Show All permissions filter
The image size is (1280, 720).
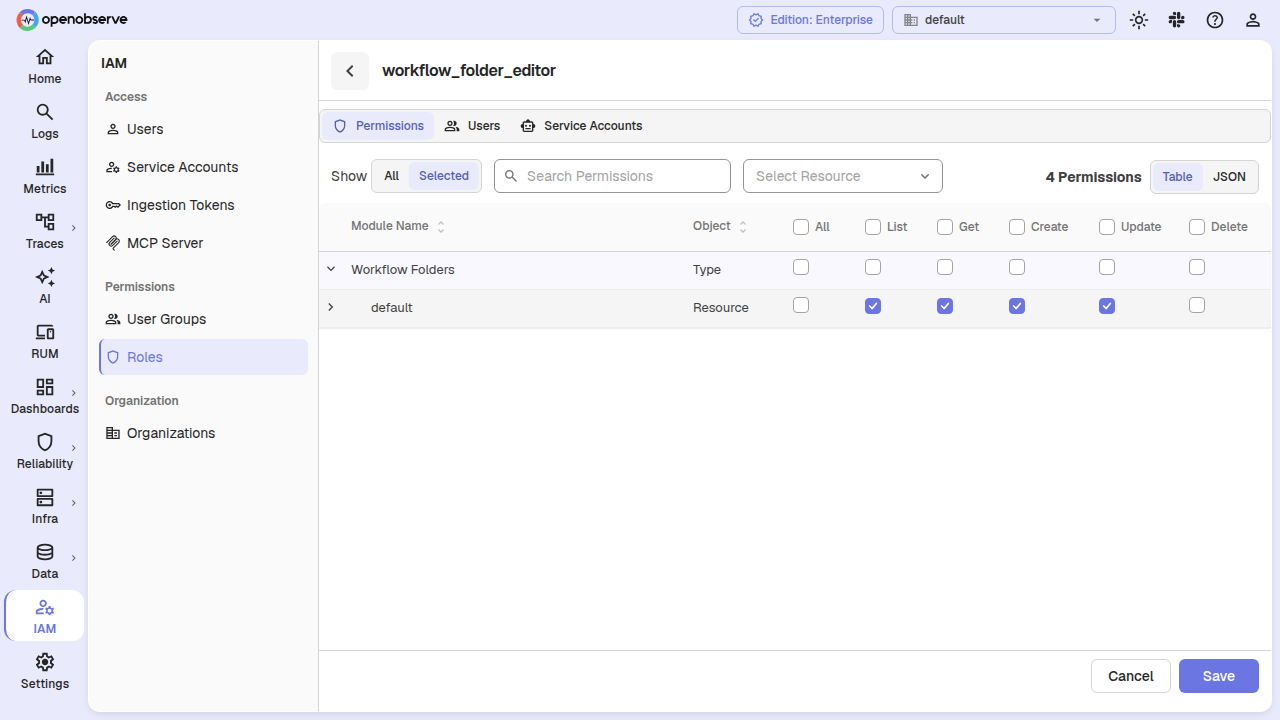pyautogui.click(x=391, y=176)
